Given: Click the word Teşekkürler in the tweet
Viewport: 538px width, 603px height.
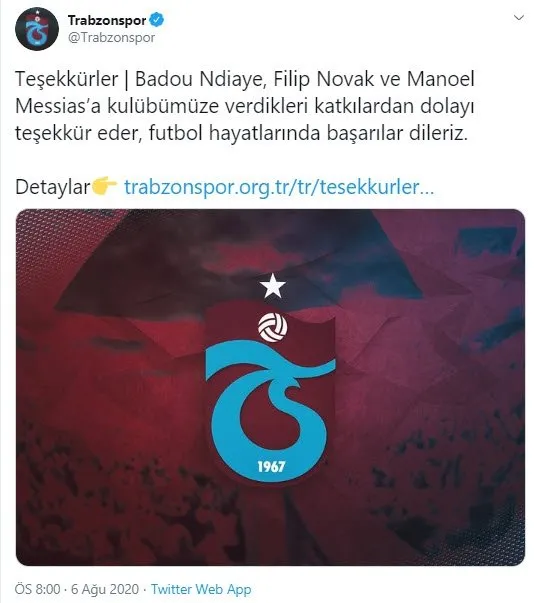Looking at the screenshot, I should [x=67, y=79].
